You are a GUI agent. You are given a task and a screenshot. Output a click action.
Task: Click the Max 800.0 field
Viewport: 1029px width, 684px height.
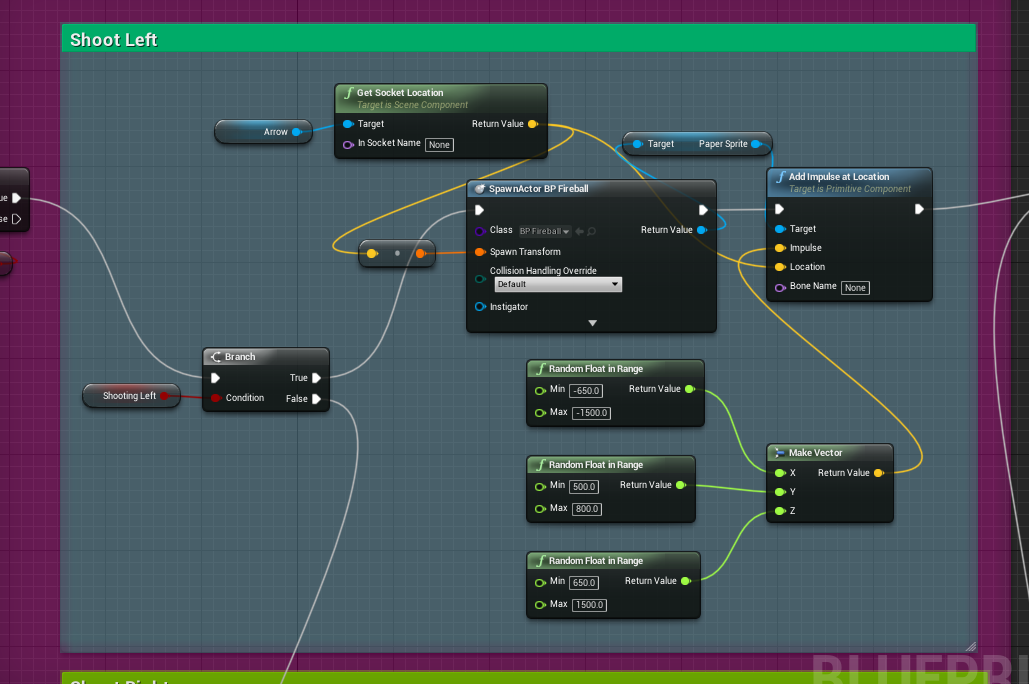coord(587,509)
